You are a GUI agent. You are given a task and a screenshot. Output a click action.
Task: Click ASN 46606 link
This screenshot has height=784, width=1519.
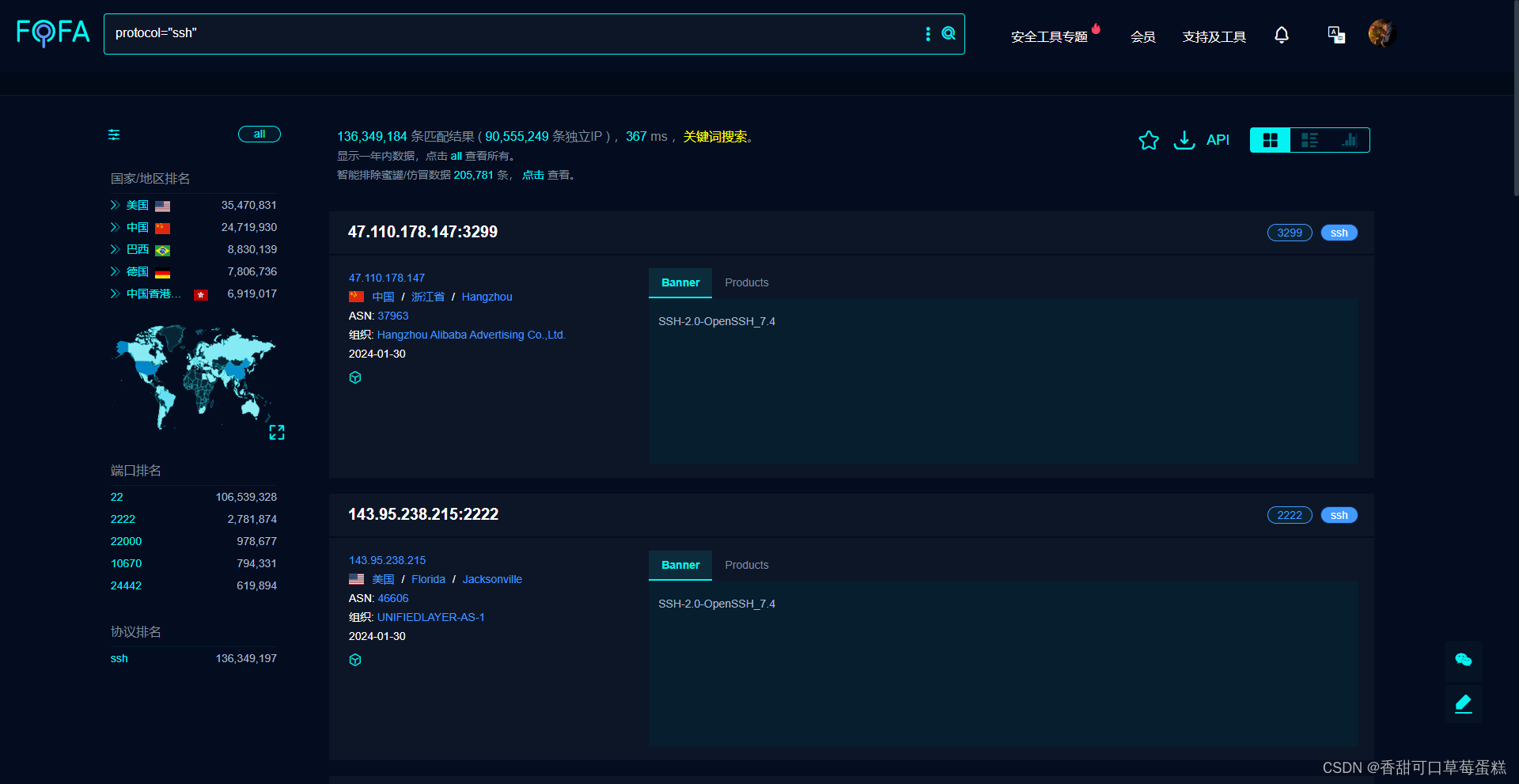392,598
